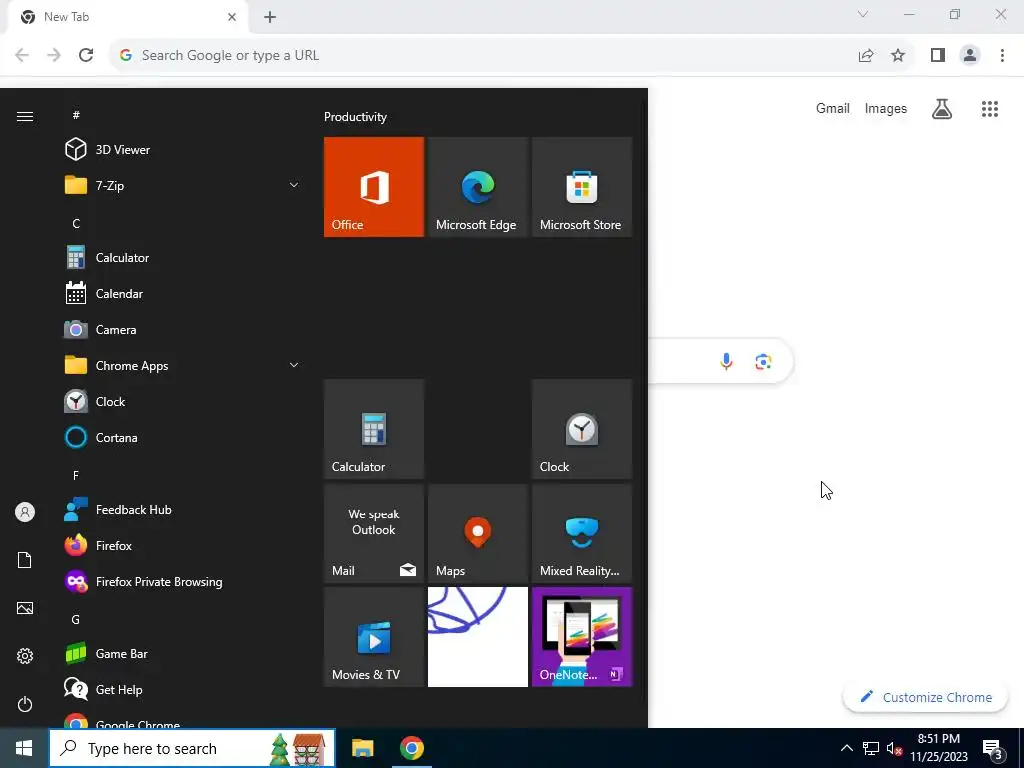
Task: Launch Firefox from the app list
Action: (x=183, y=545)
